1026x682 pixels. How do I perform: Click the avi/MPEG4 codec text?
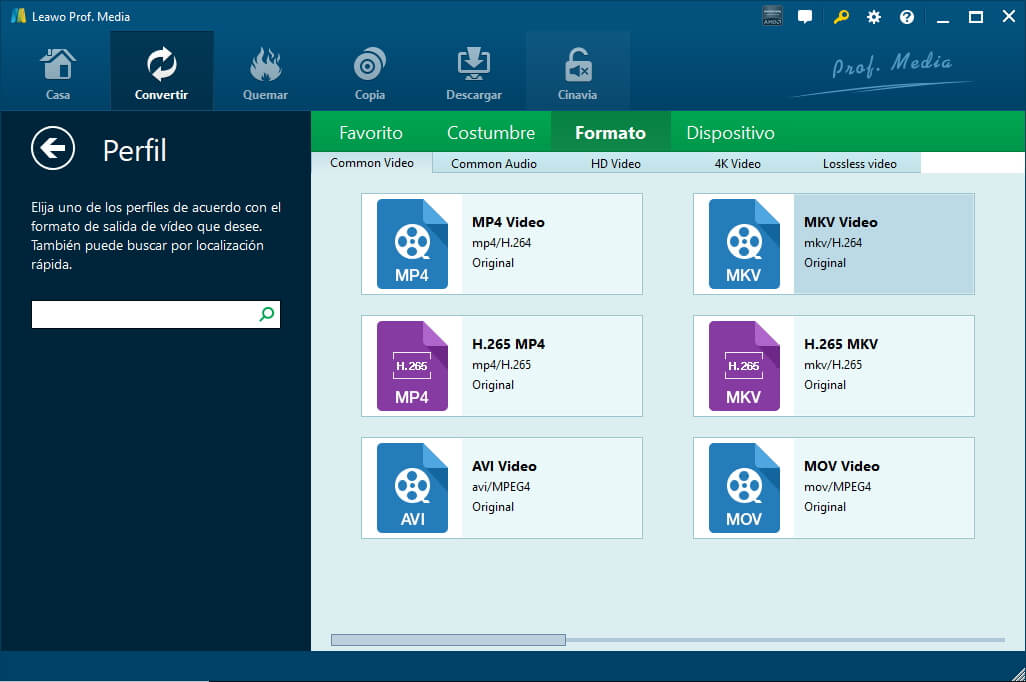(x=501, y=487)
